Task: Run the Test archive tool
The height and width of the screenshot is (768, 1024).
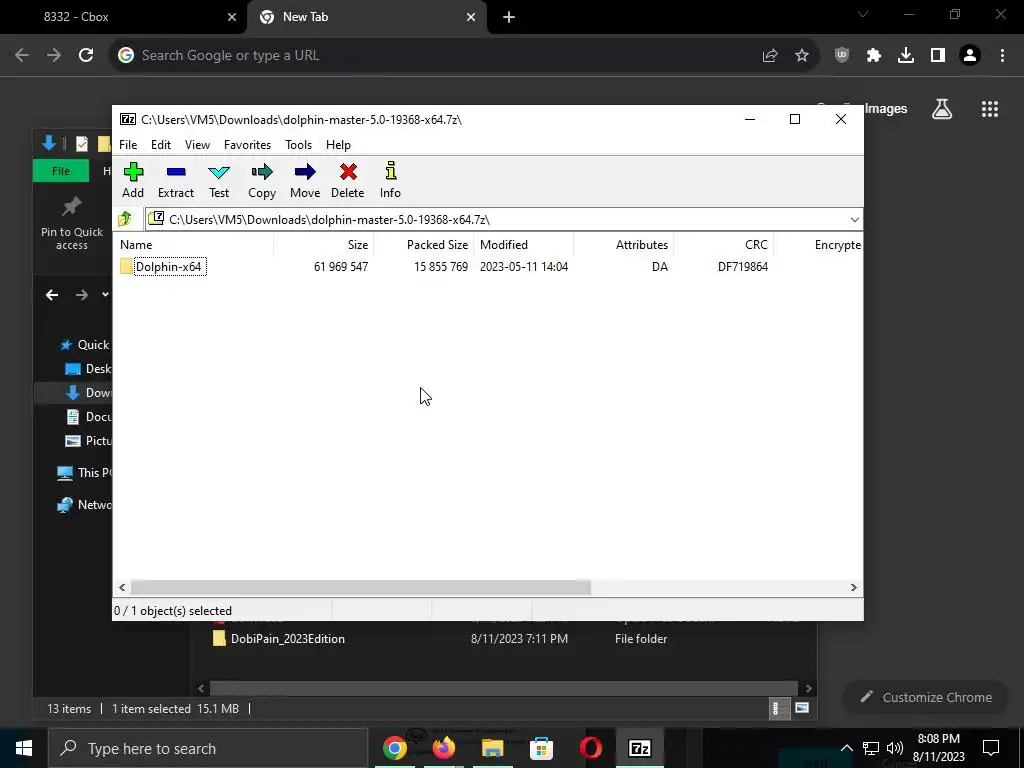Action: (x=219, y=180)
